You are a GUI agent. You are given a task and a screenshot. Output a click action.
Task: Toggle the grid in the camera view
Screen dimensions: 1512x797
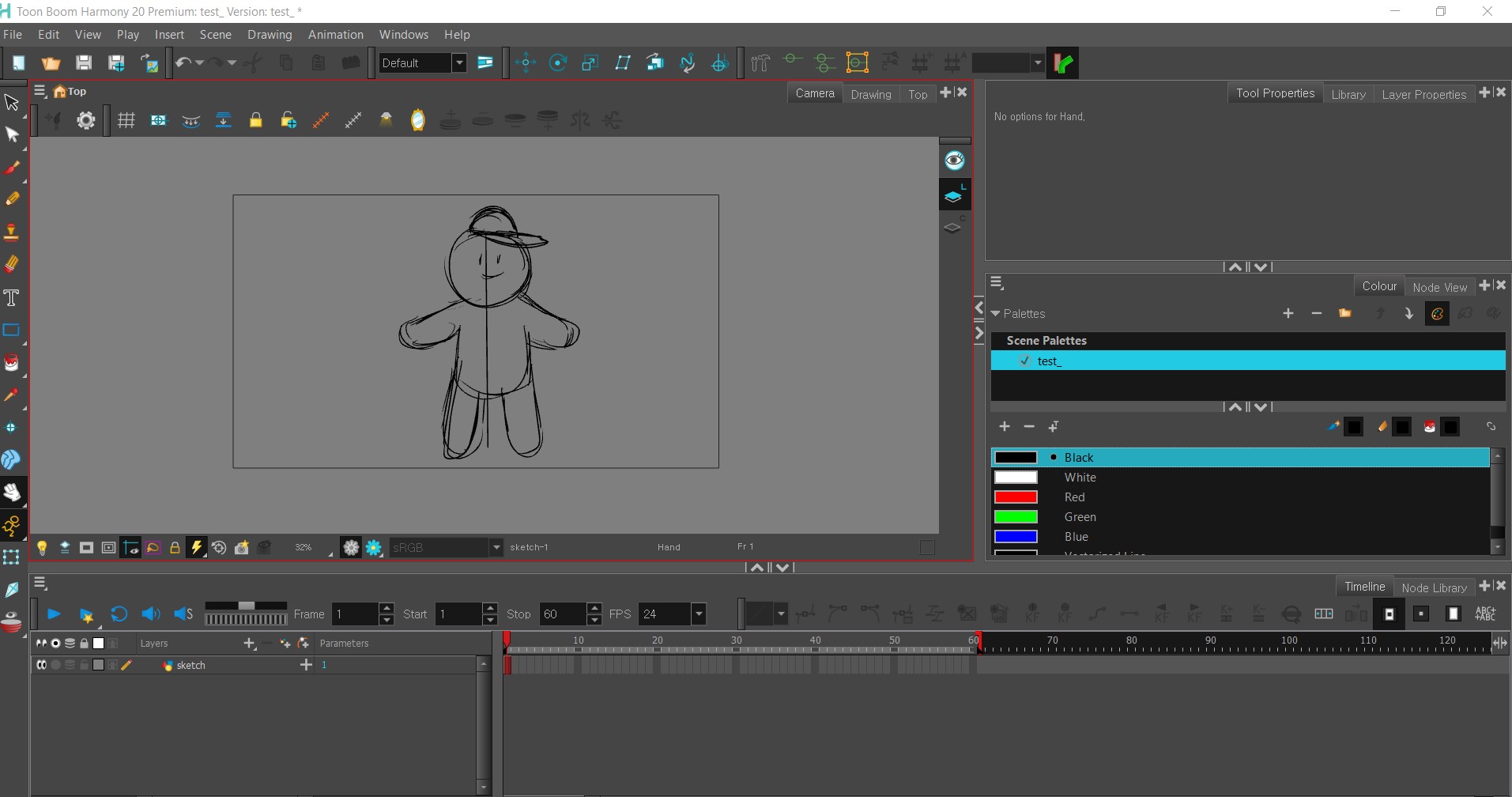pyautogui.click(x=126, y=120)
